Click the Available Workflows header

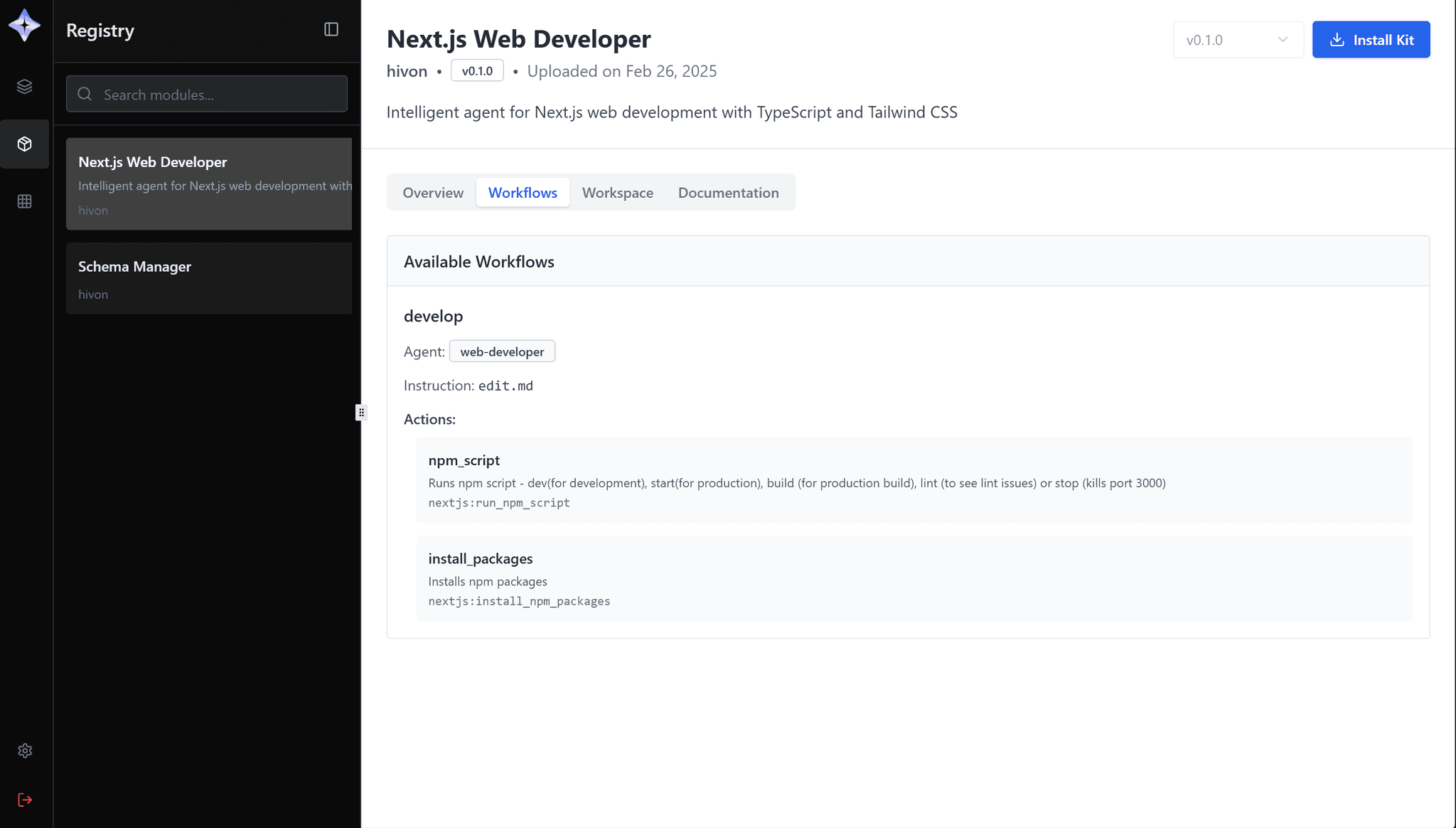click(x=479, y=262)
